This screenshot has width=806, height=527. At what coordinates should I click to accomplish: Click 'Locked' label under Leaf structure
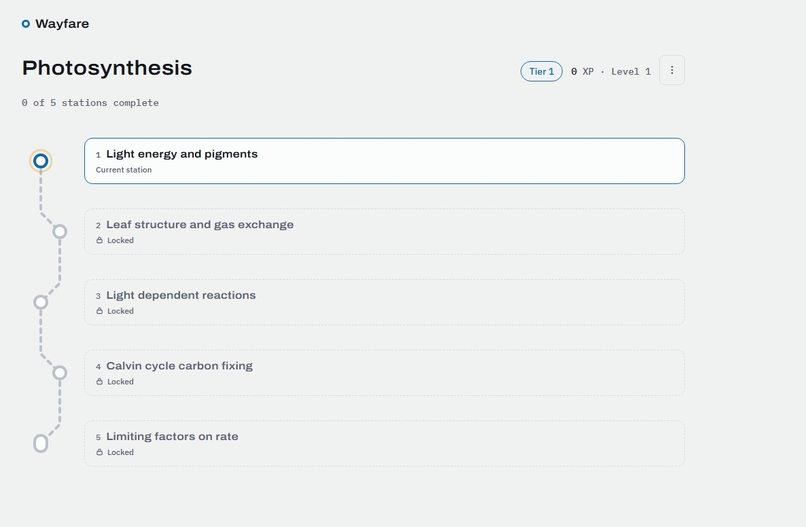point(120,240)
